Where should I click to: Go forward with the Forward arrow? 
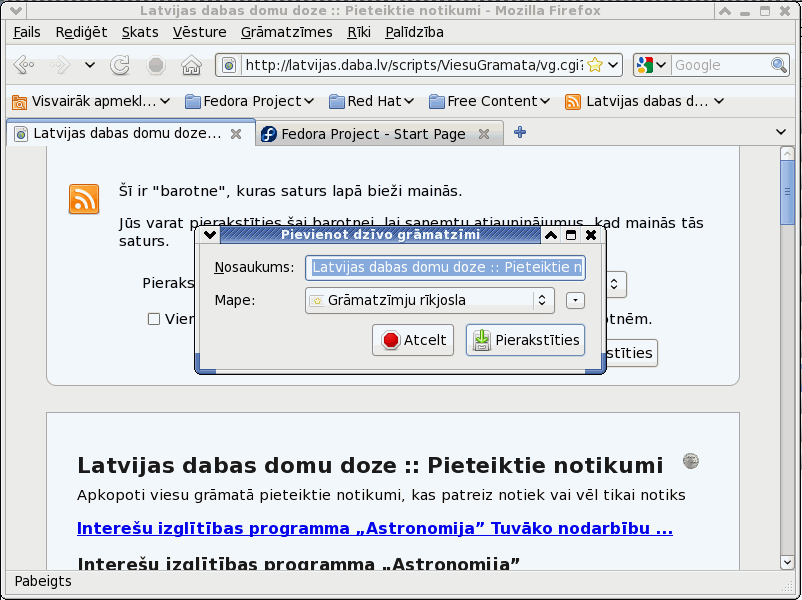click(60, 65)
